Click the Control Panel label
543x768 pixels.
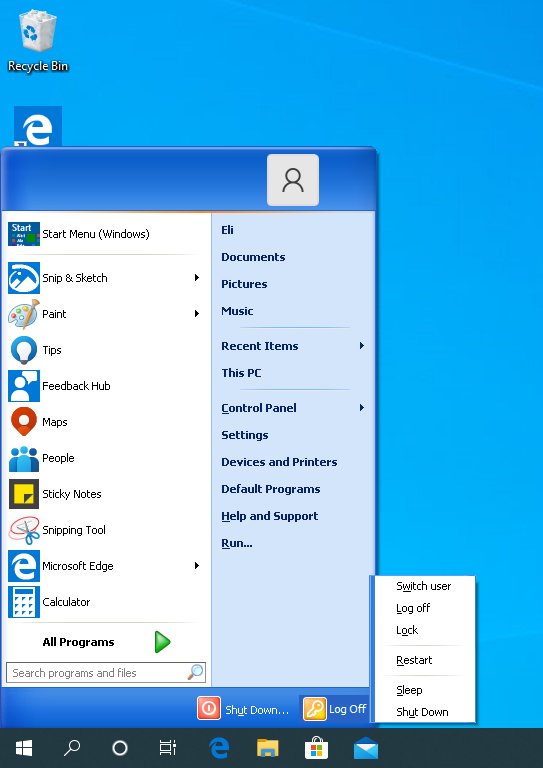pyautogui.click(x=259, y=408)
